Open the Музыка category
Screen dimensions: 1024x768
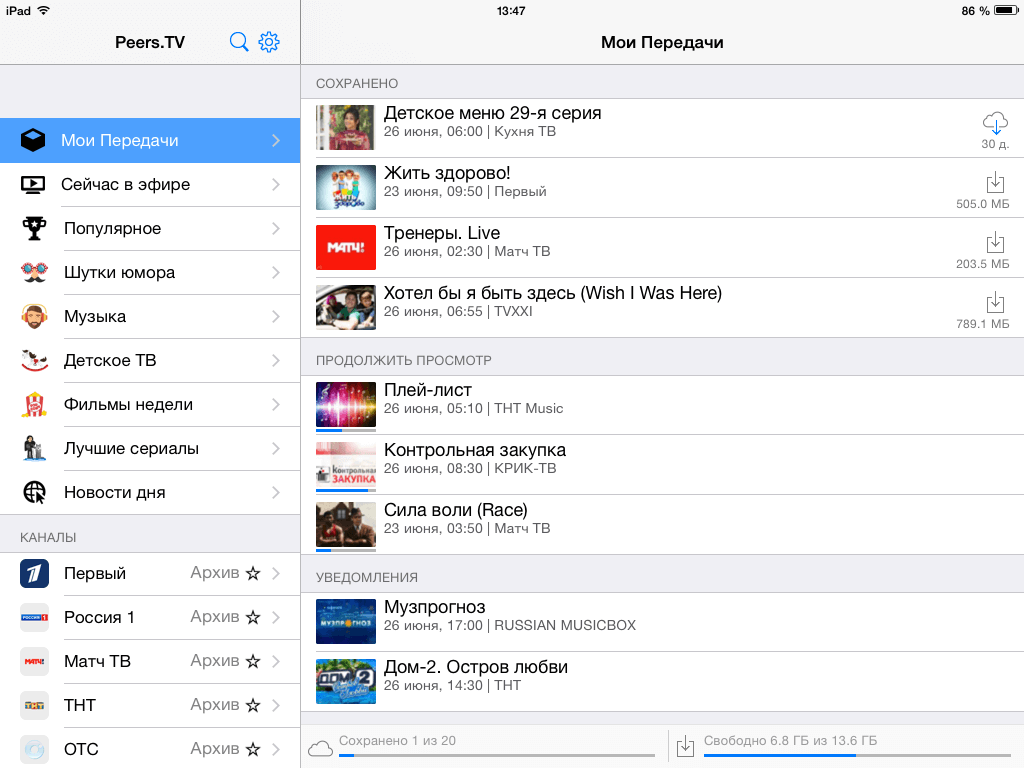150,317
